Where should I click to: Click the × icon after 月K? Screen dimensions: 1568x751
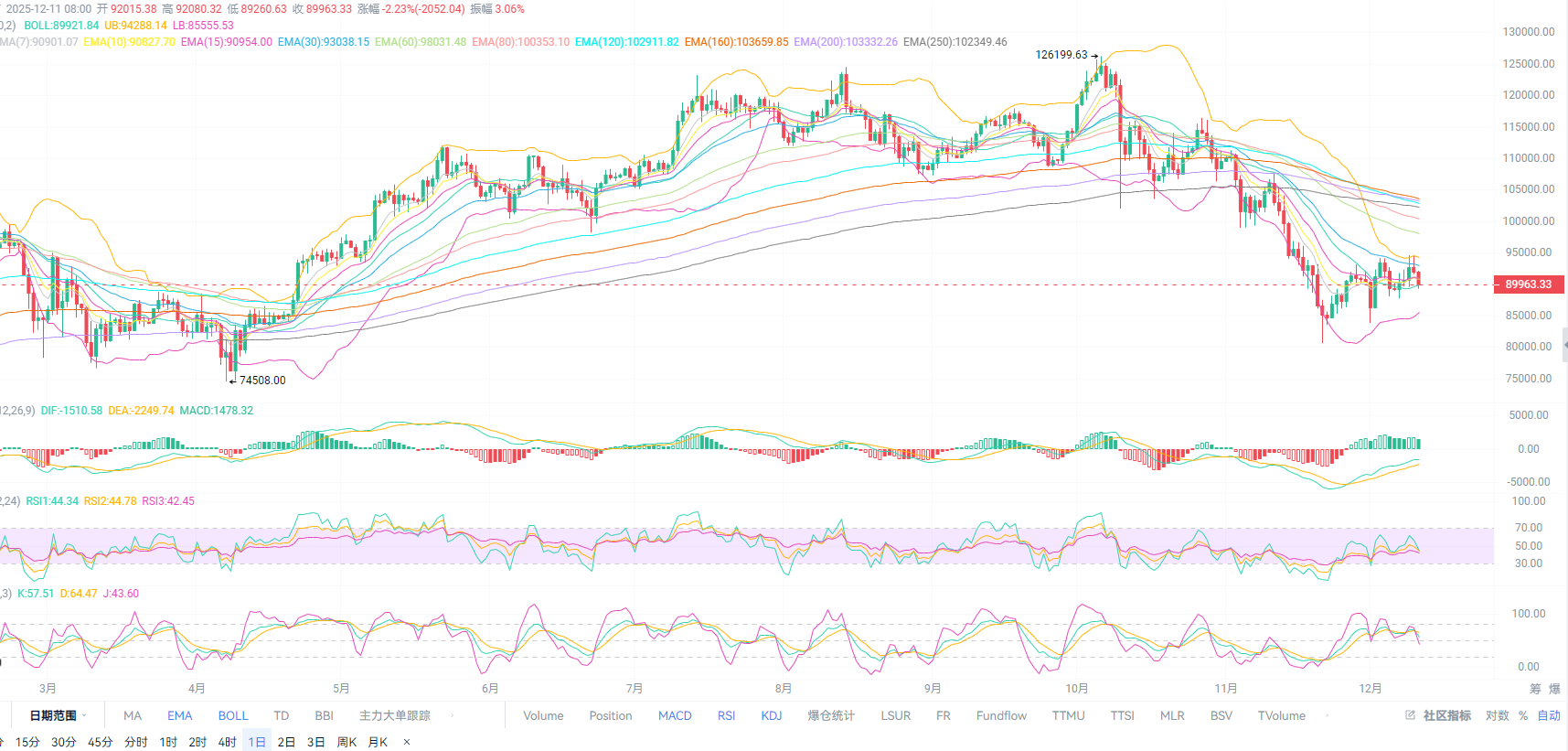407,742
